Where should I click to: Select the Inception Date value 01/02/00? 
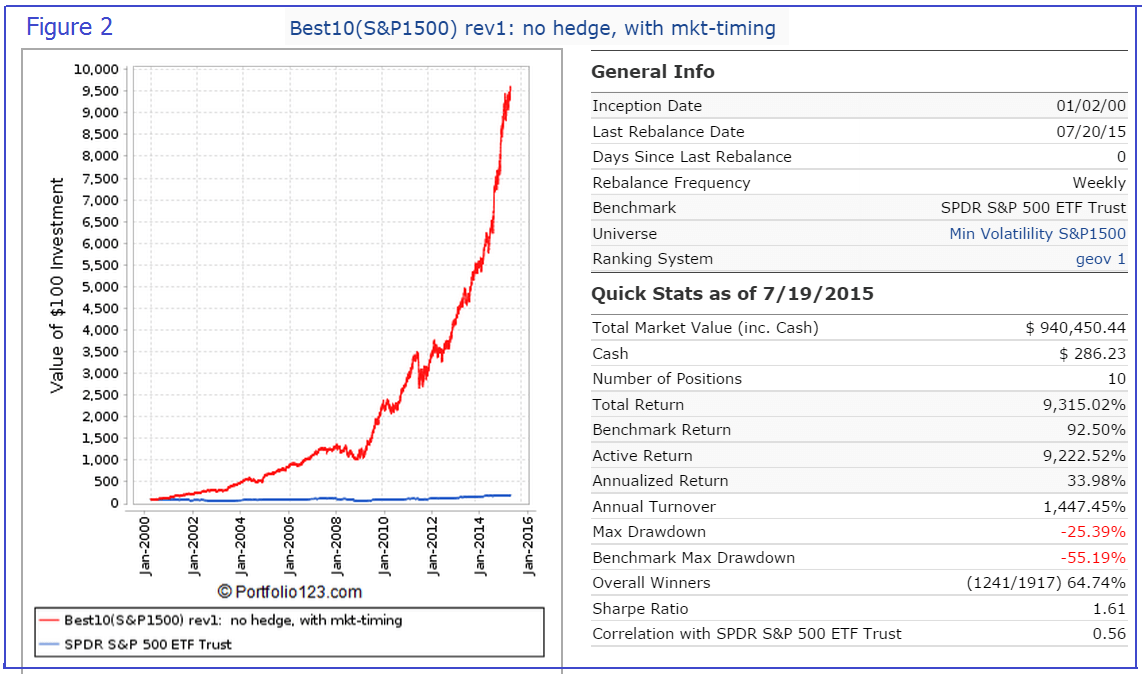click(1091, 106)
